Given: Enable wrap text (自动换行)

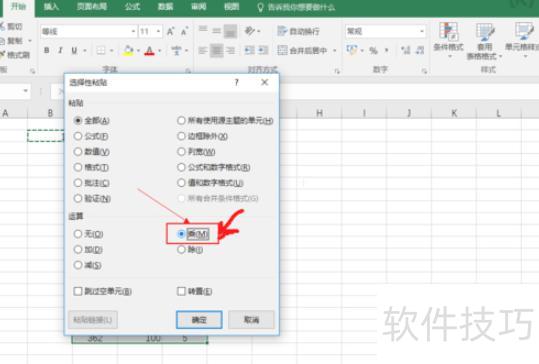Looking at the screenshot, I should (298, 31).
